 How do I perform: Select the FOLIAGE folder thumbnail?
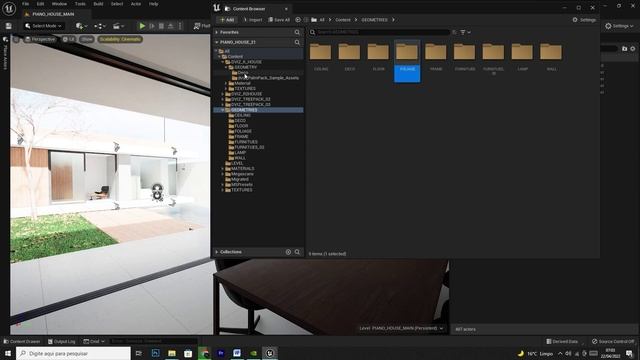point(407,60)
